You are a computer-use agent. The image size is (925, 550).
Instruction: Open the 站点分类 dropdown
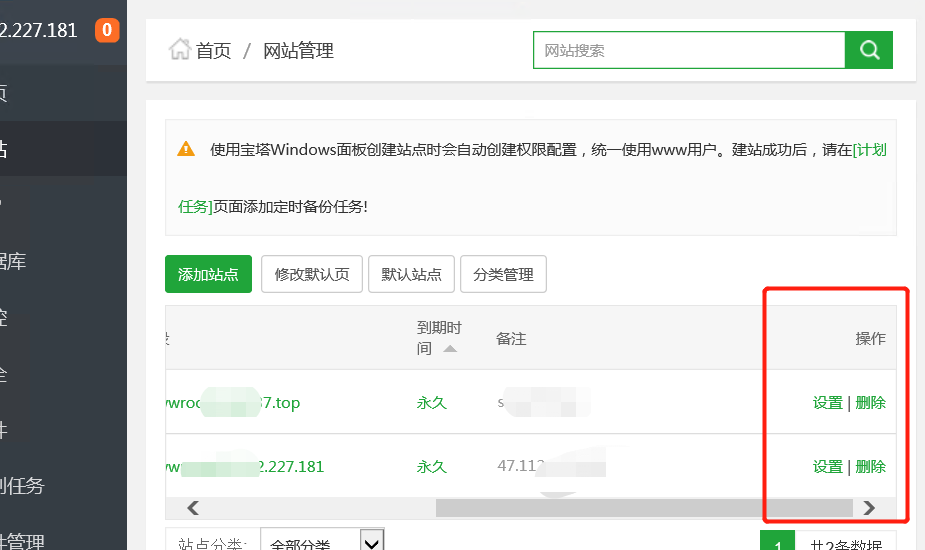click(322, 541)
